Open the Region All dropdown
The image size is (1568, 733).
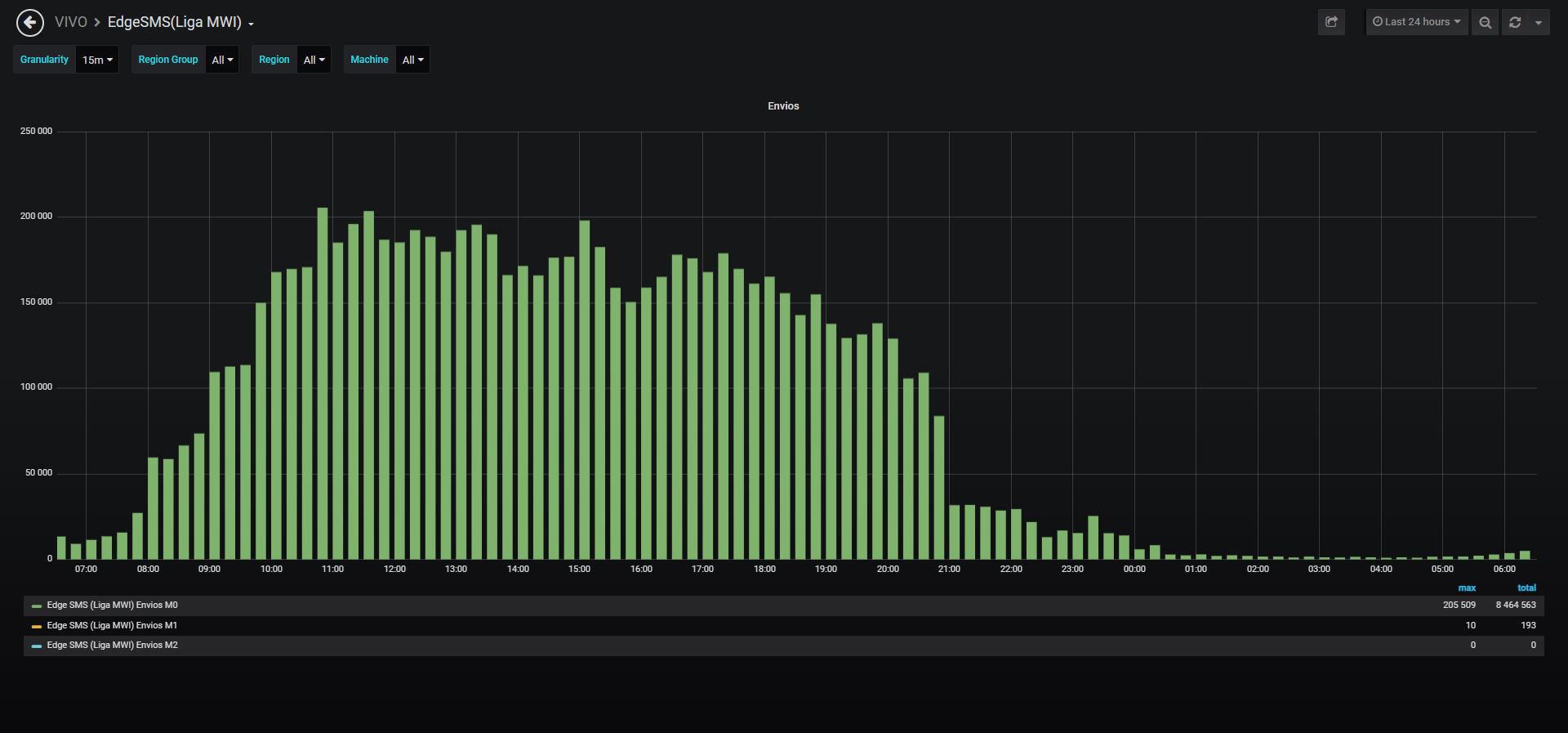pos(314,60)
